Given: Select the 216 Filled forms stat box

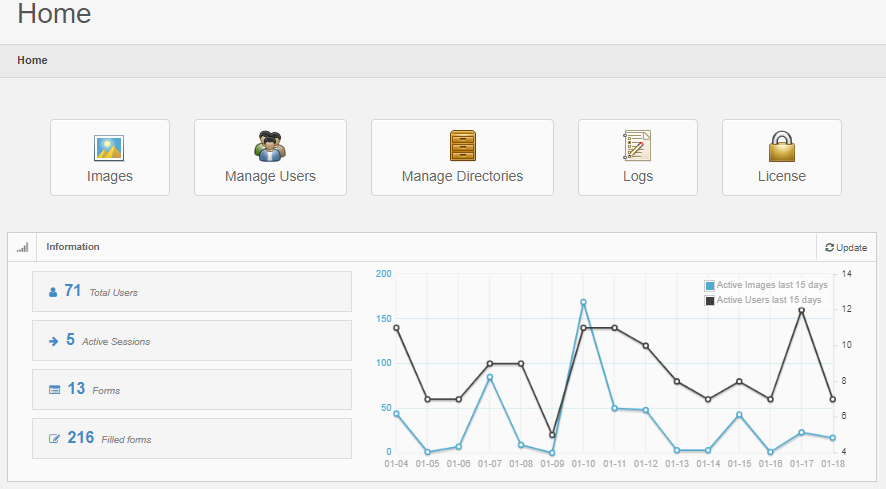Looking at the screenshot, I should (192, 438).
